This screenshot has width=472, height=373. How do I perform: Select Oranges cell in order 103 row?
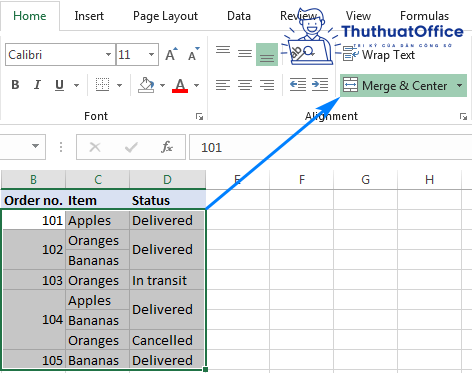click(x=98, y=280)
